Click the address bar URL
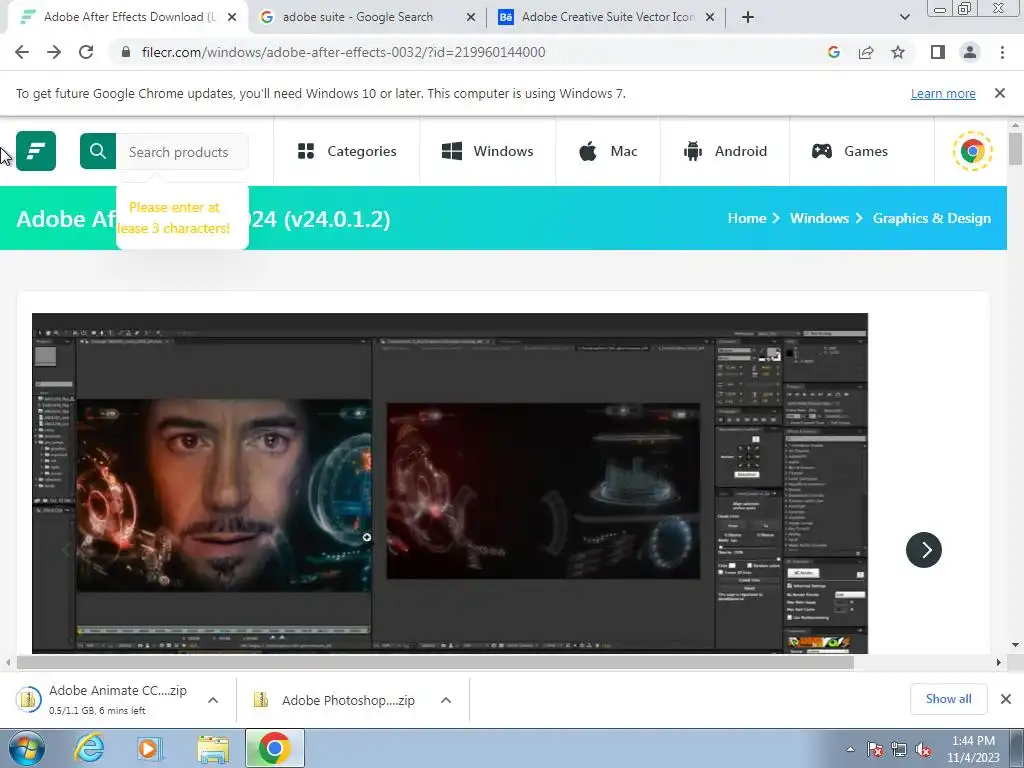 click(x=344, y=52)
